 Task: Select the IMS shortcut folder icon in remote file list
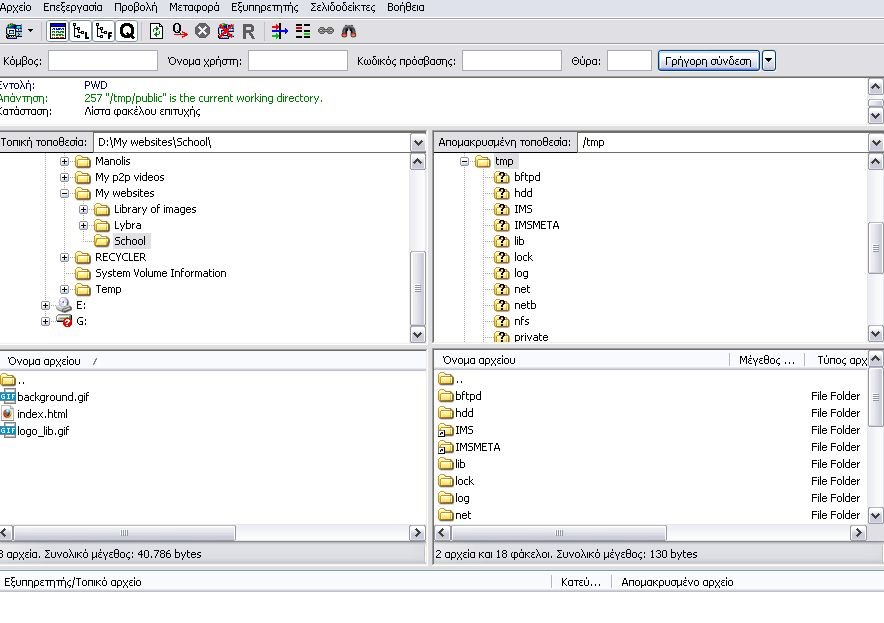coord(446,431)
